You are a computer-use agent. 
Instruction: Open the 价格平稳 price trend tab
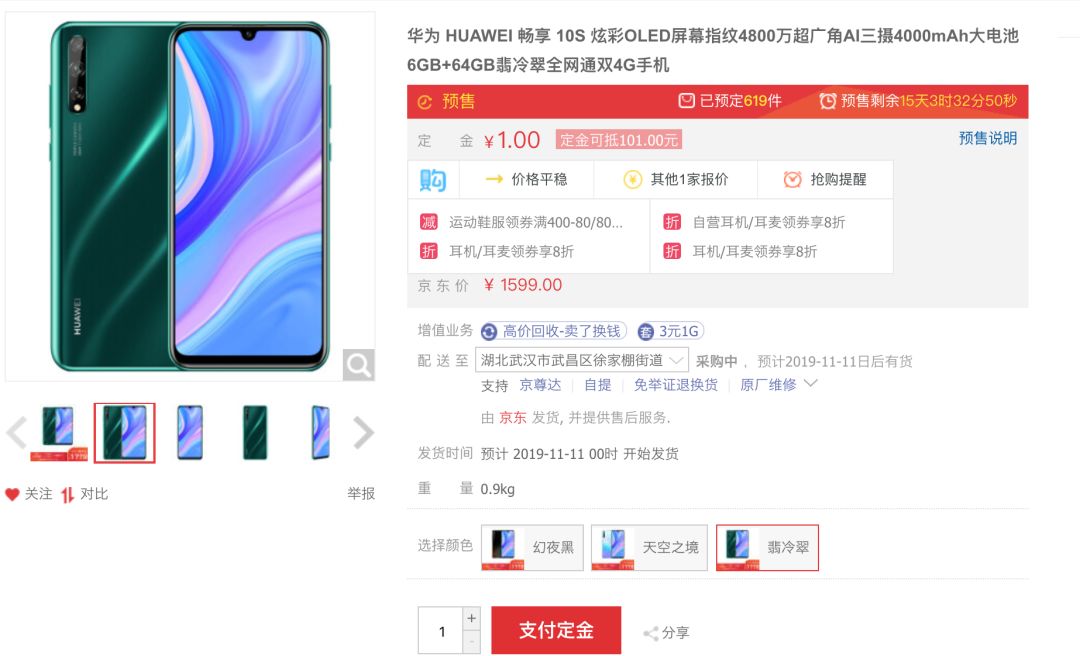pyautogui.click(x=527, y=180)
